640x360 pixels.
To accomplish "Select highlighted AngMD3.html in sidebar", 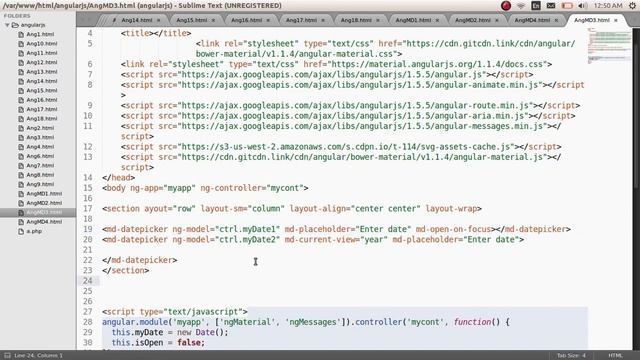I will [x=44, y=213].
